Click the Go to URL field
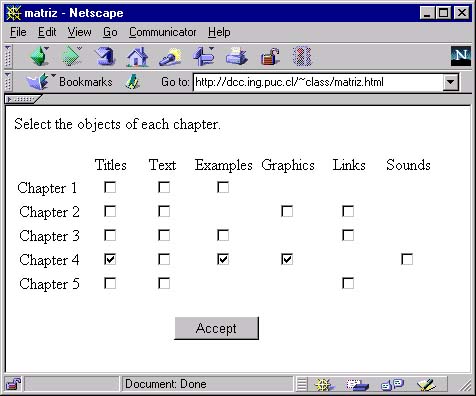The image size is (476, 396). (318, 82)
